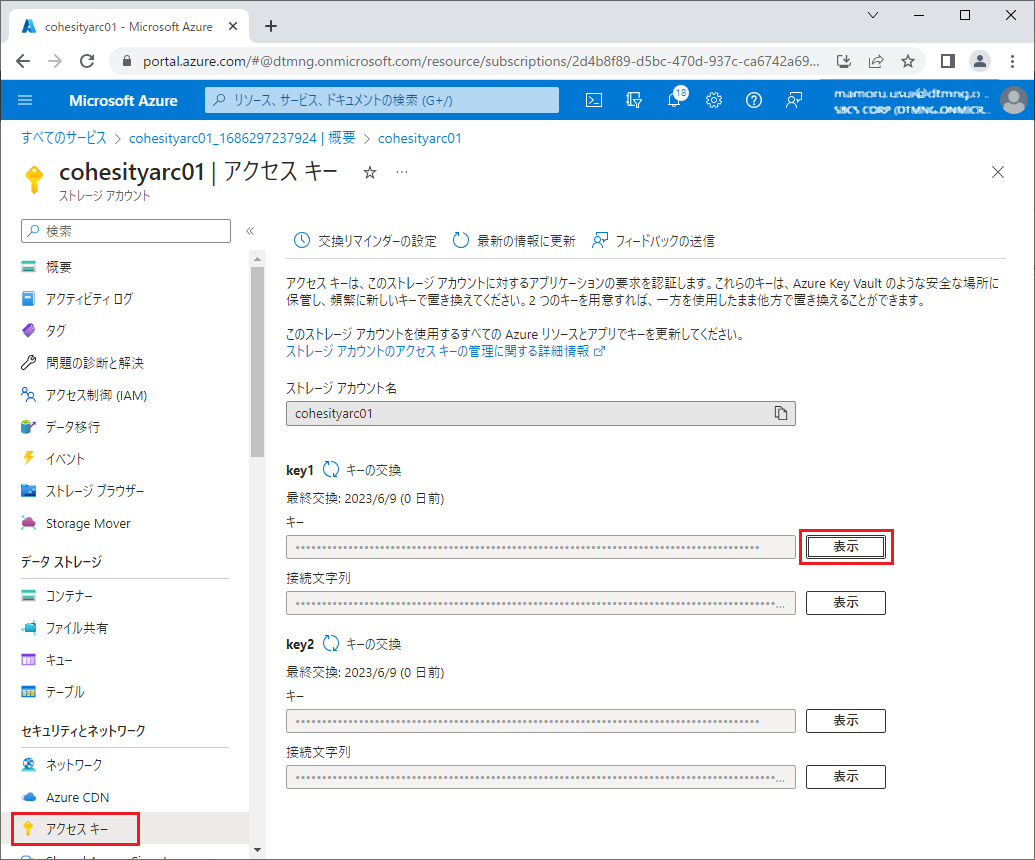Open the Chrome three-dot menu
1035x860 pixels.
click(1013, 61)
